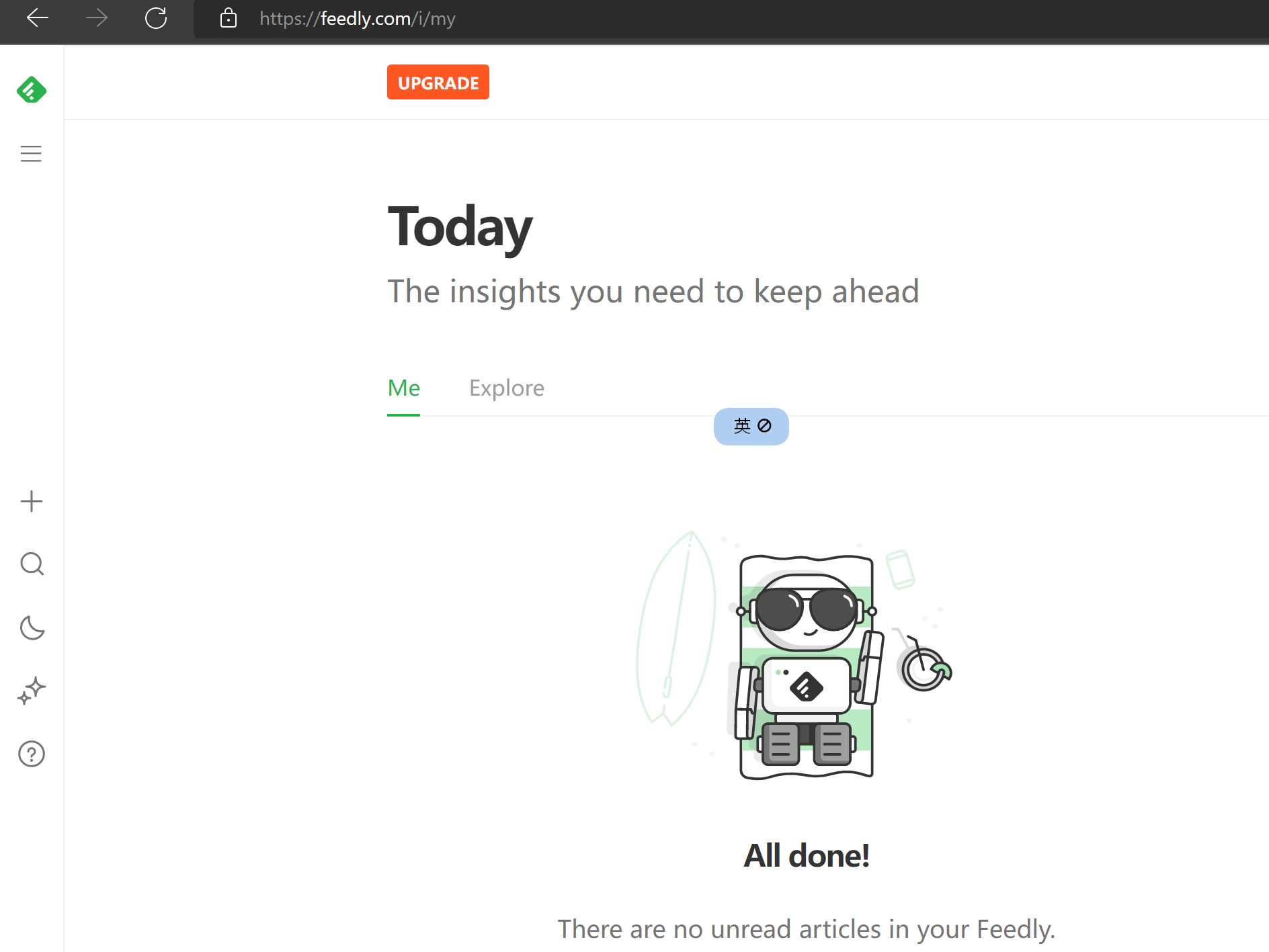Viewport: 1269px width, 952px height.
Task: Open the sparkle AI icon in sidebar
Action: click(32, 691)
